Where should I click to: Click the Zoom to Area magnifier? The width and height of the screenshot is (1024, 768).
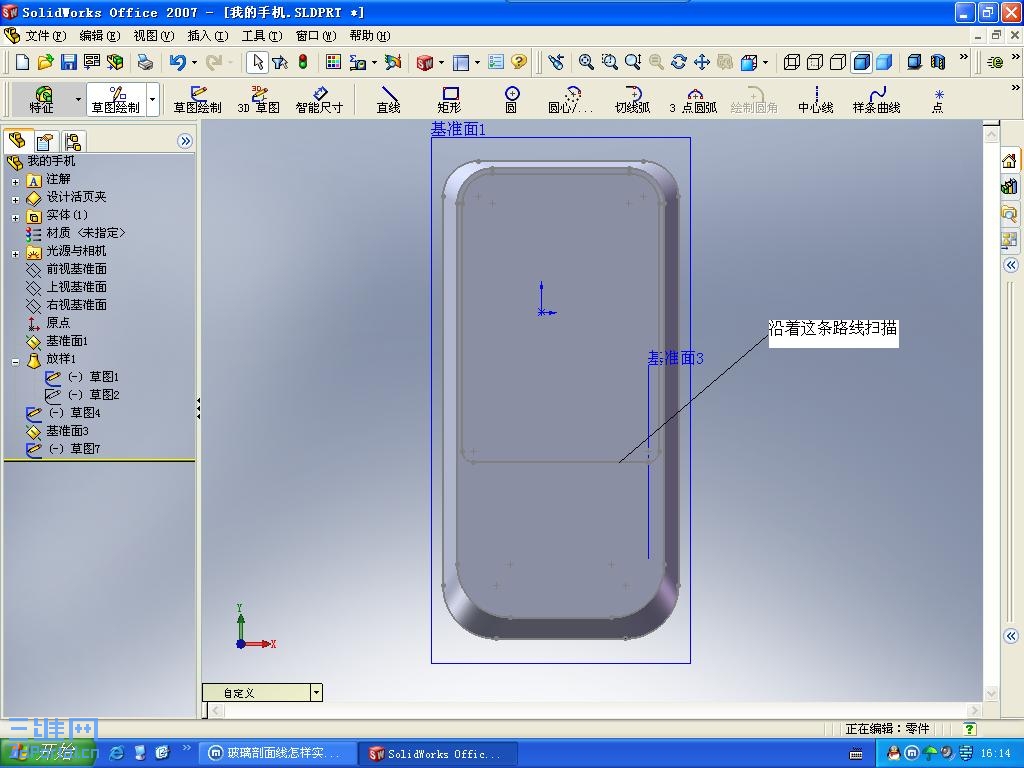tap(609, 62)
